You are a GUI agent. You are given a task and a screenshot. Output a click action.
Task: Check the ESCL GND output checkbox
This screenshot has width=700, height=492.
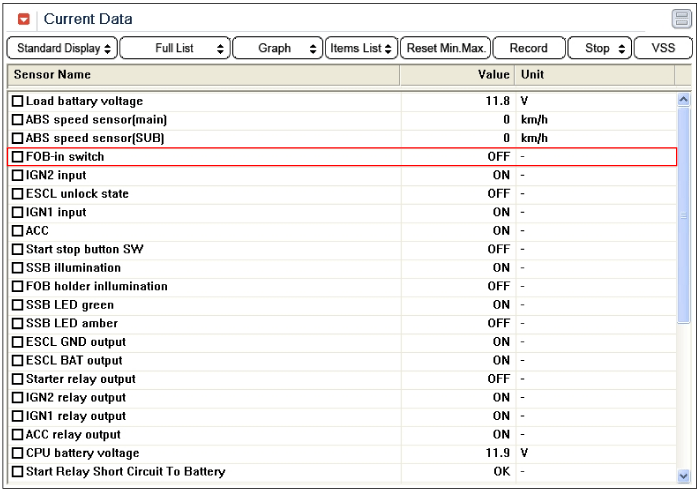pos(17,342)
